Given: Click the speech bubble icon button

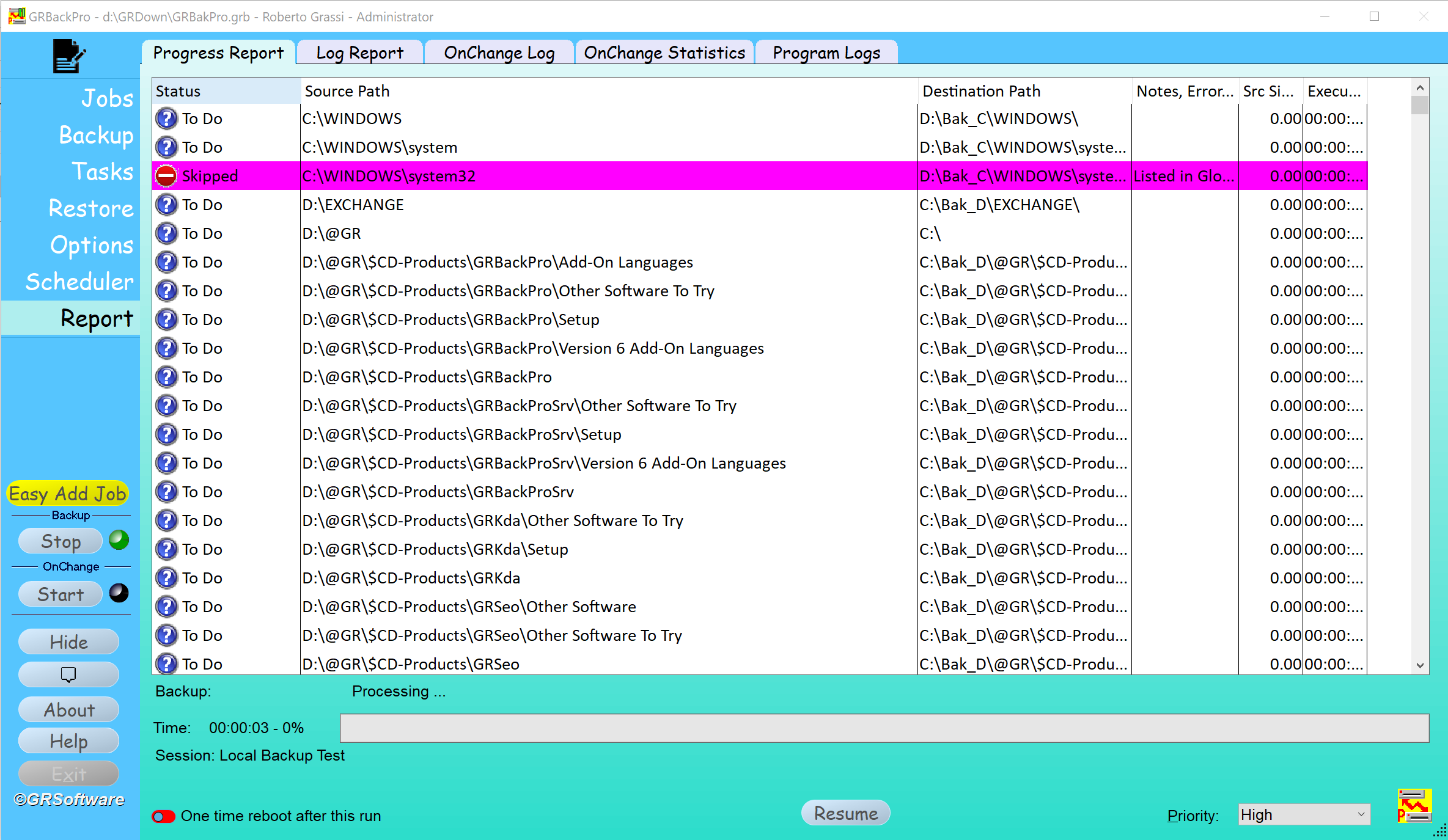Looking at the screenshot, I should click(68, 674).
